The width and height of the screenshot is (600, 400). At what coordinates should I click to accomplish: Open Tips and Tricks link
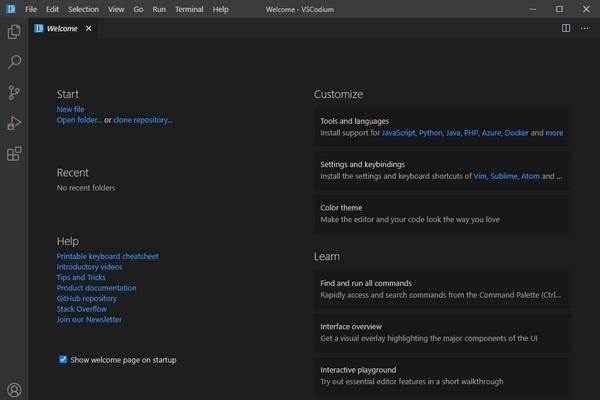click(81, 278)
